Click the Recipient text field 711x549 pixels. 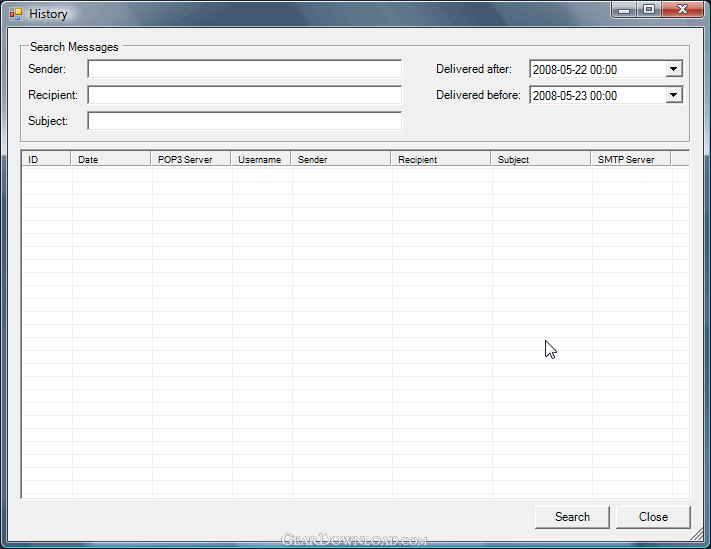244,95
